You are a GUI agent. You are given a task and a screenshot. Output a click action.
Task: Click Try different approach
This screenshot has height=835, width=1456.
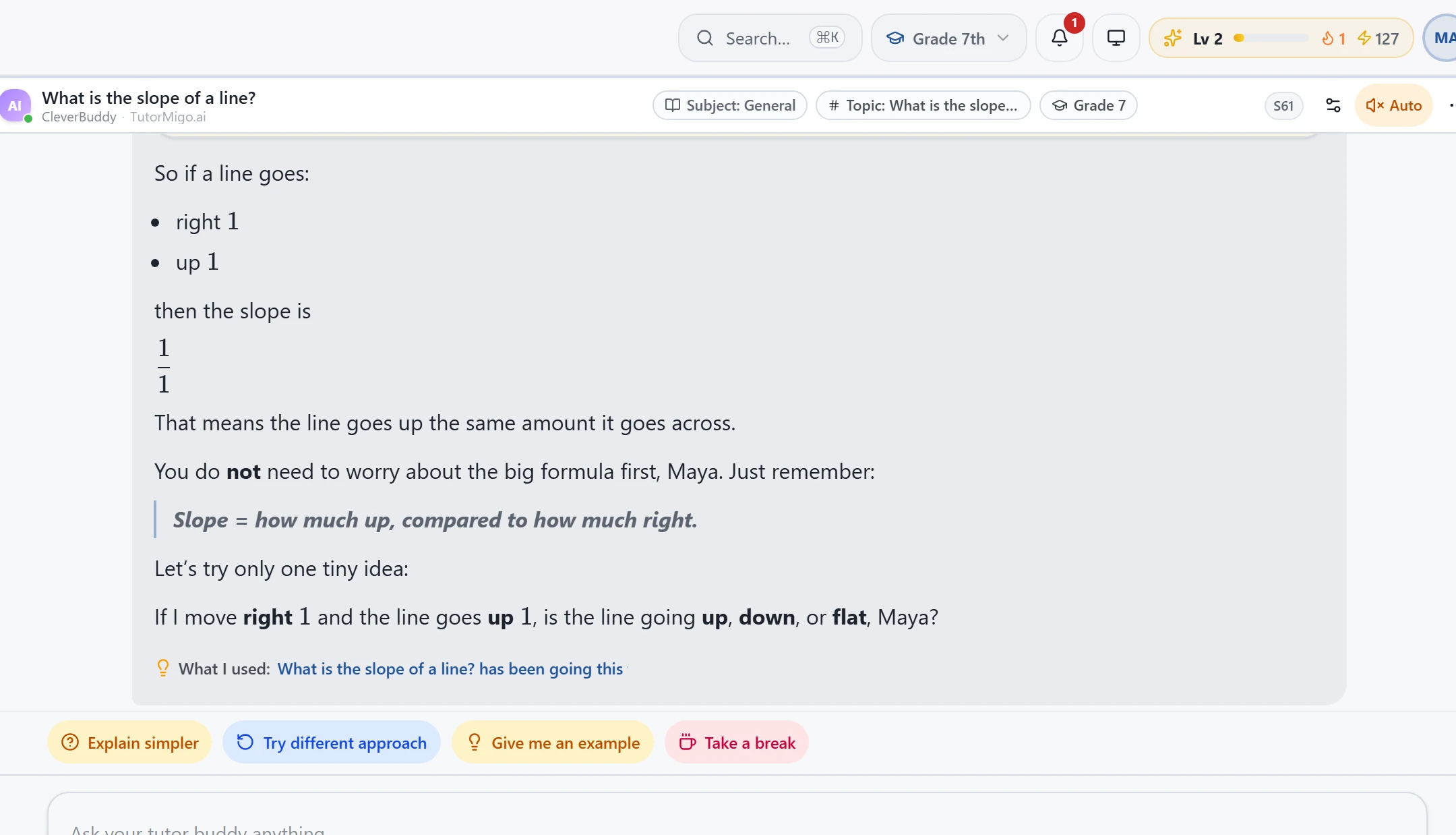[x=331, y=743]
